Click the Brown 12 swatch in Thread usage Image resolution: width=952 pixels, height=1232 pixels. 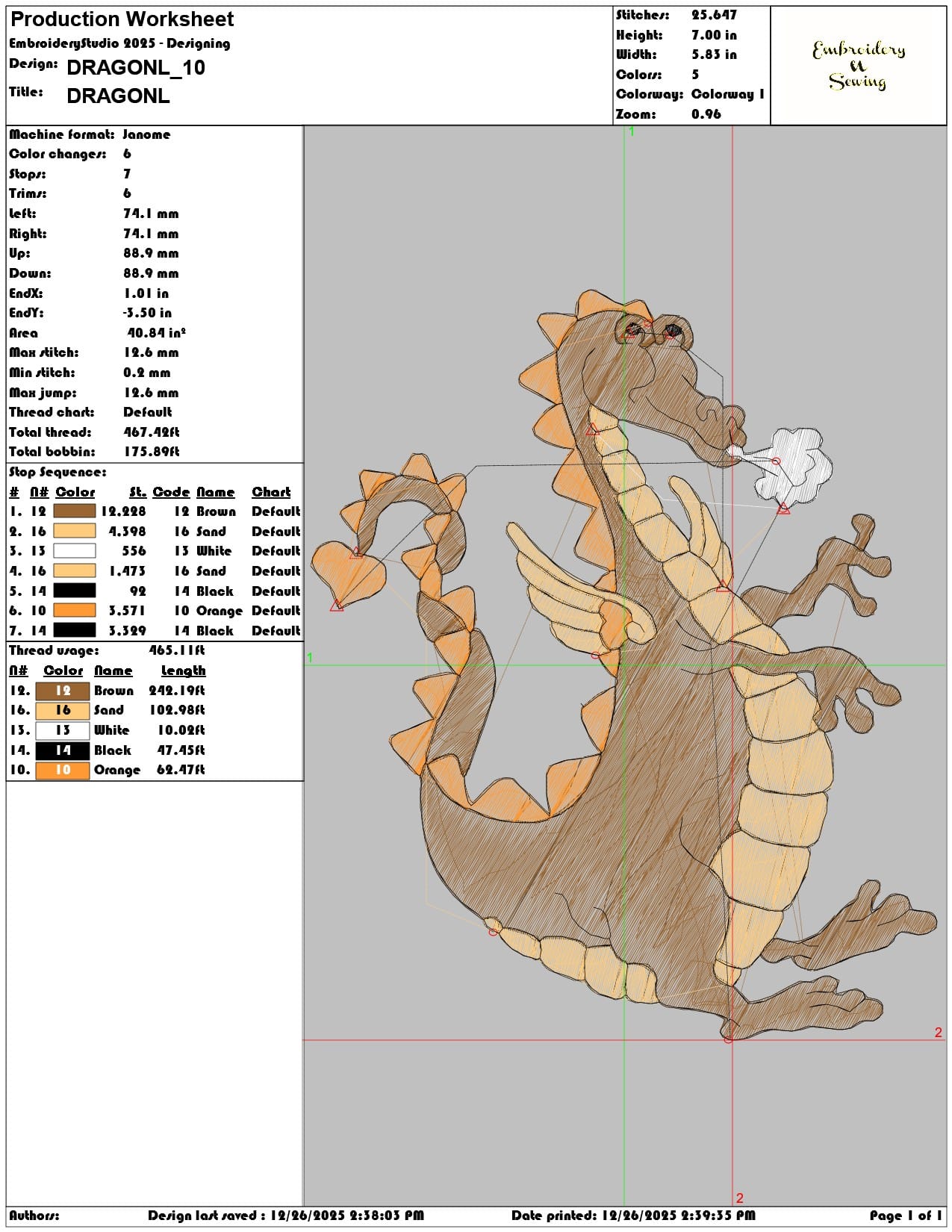(x=63, y=691)
